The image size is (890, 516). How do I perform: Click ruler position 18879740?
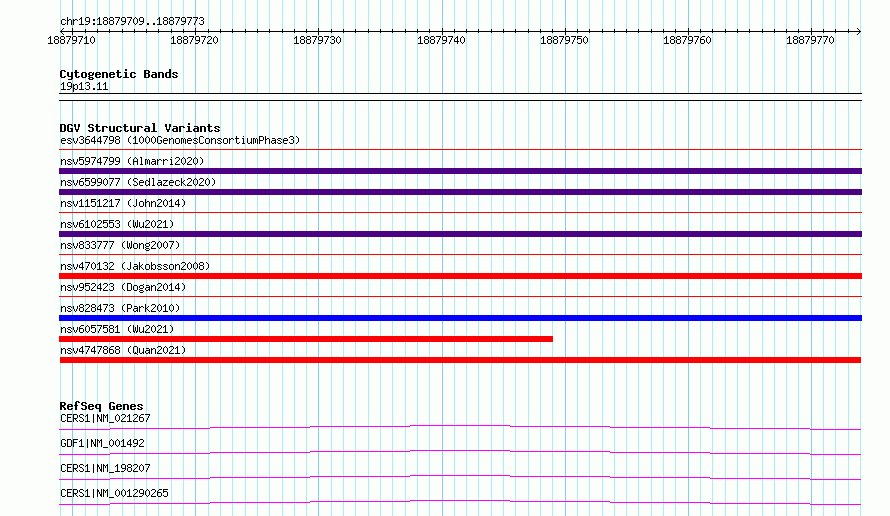[x=441, y=40]
